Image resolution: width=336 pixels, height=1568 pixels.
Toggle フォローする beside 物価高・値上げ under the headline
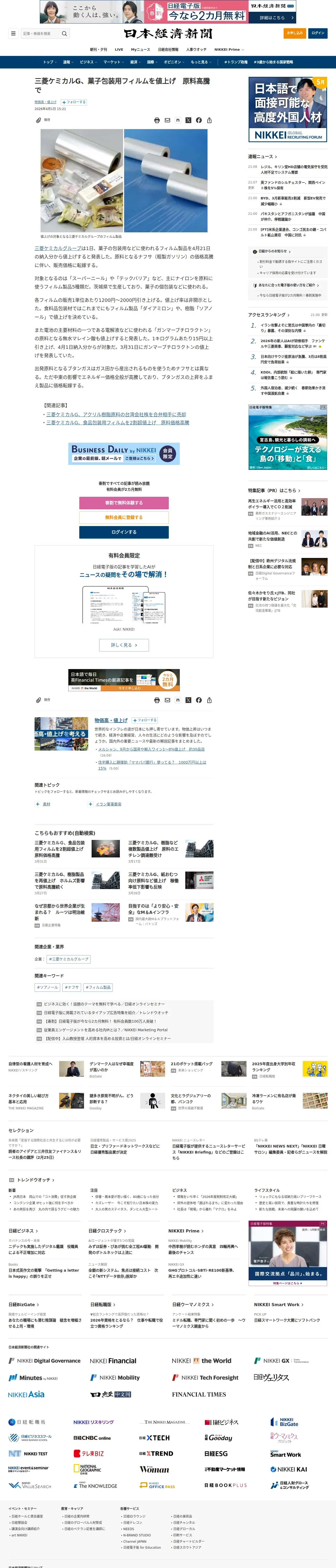pos(74,102)
